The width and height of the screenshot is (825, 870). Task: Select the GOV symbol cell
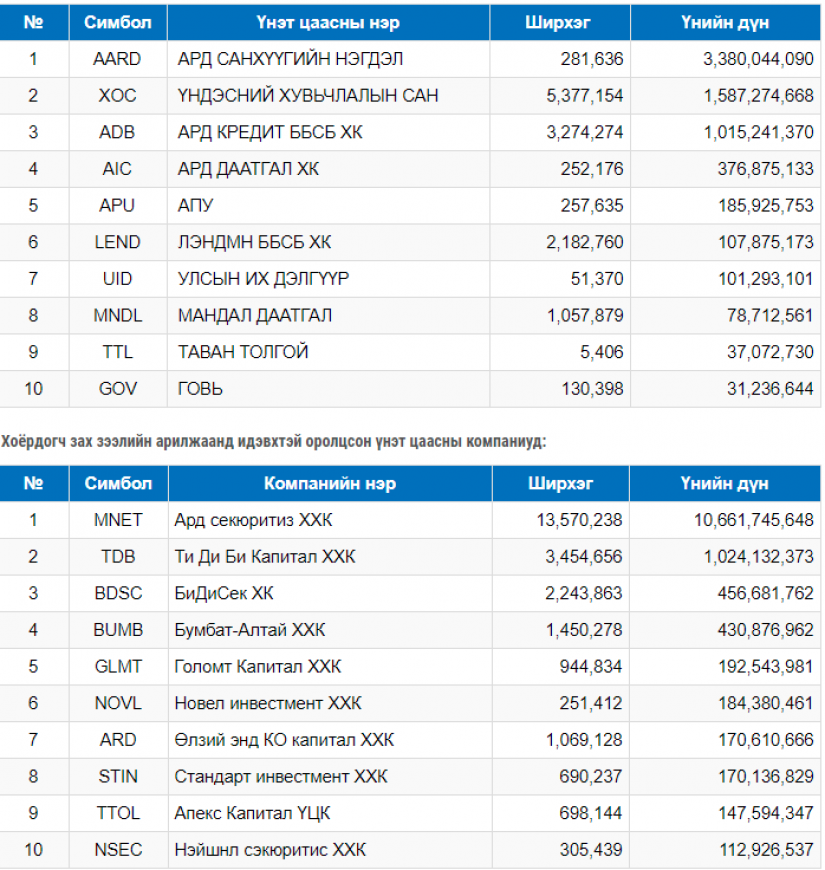click(118, 388)
